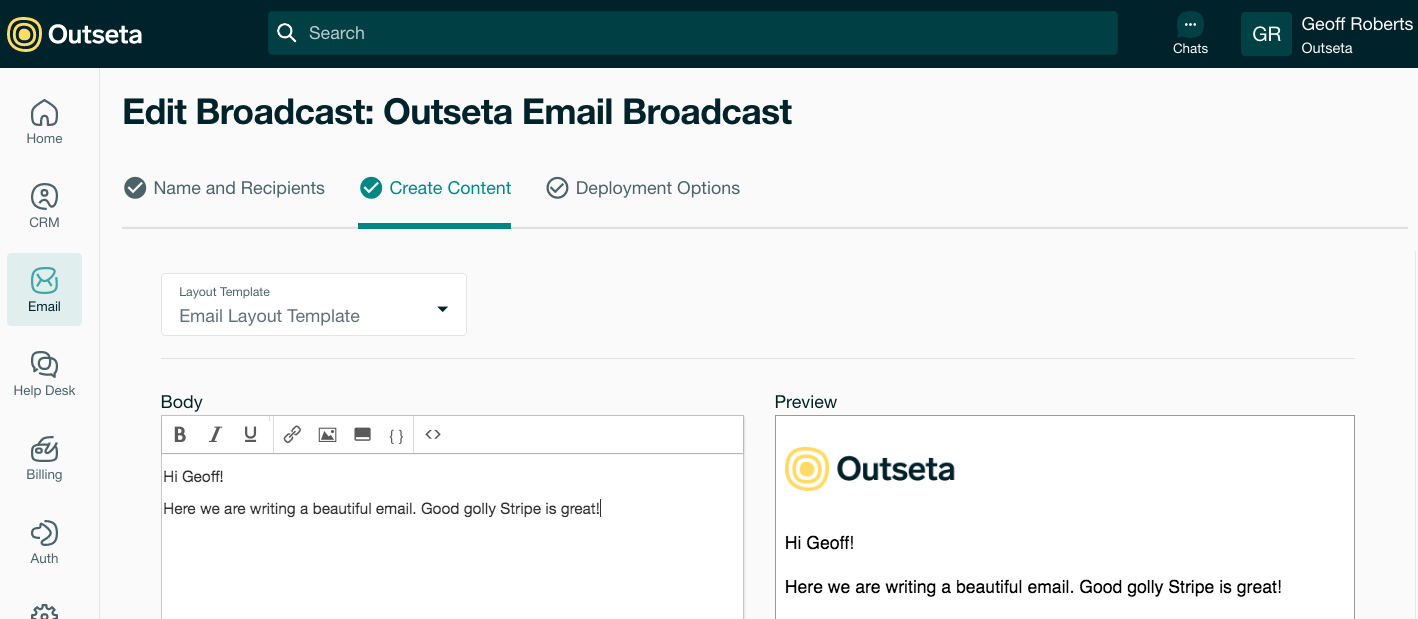
Task: Toggle italic formatting in Body editor
Action: 215,435
